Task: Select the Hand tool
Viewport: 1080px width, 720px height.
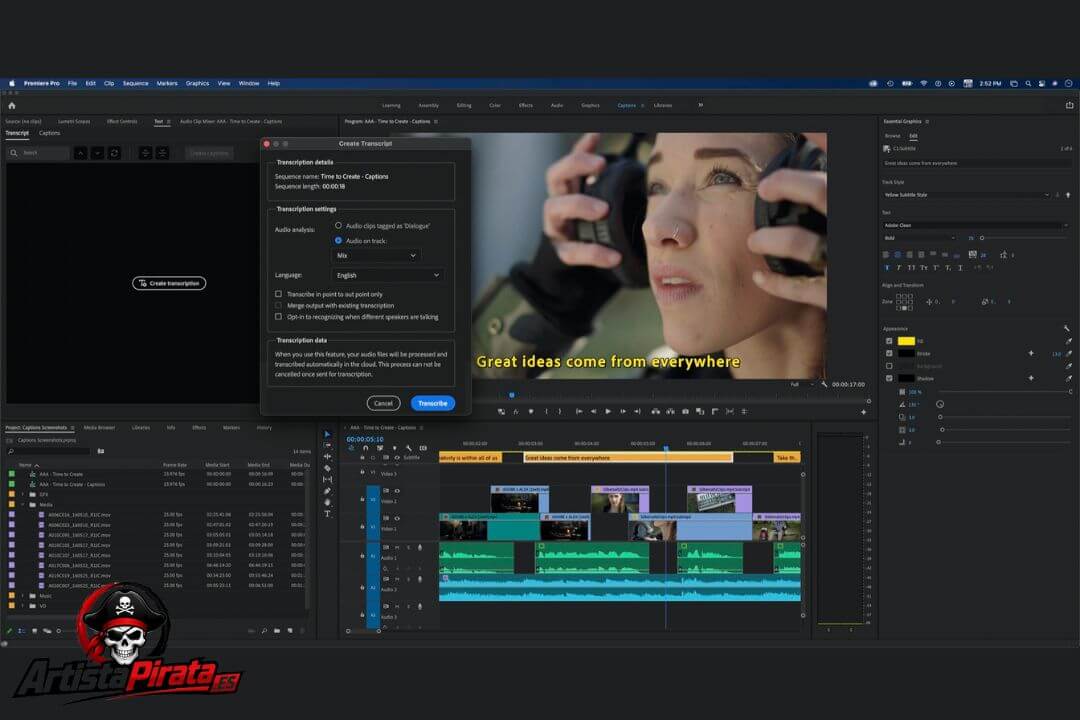Action: click(x=327, y=502)
